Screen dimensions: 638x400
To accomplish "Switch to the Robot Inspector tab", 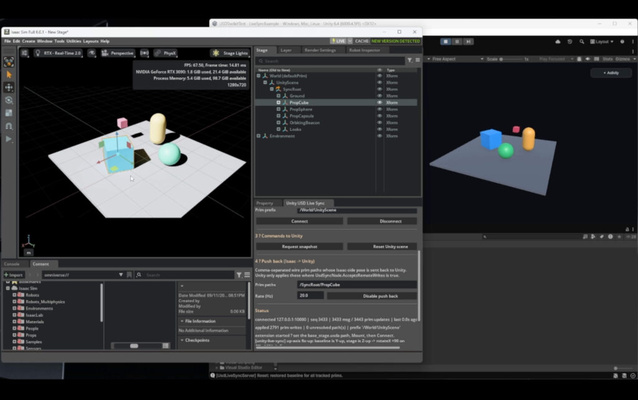I will [x=365, y=50].
